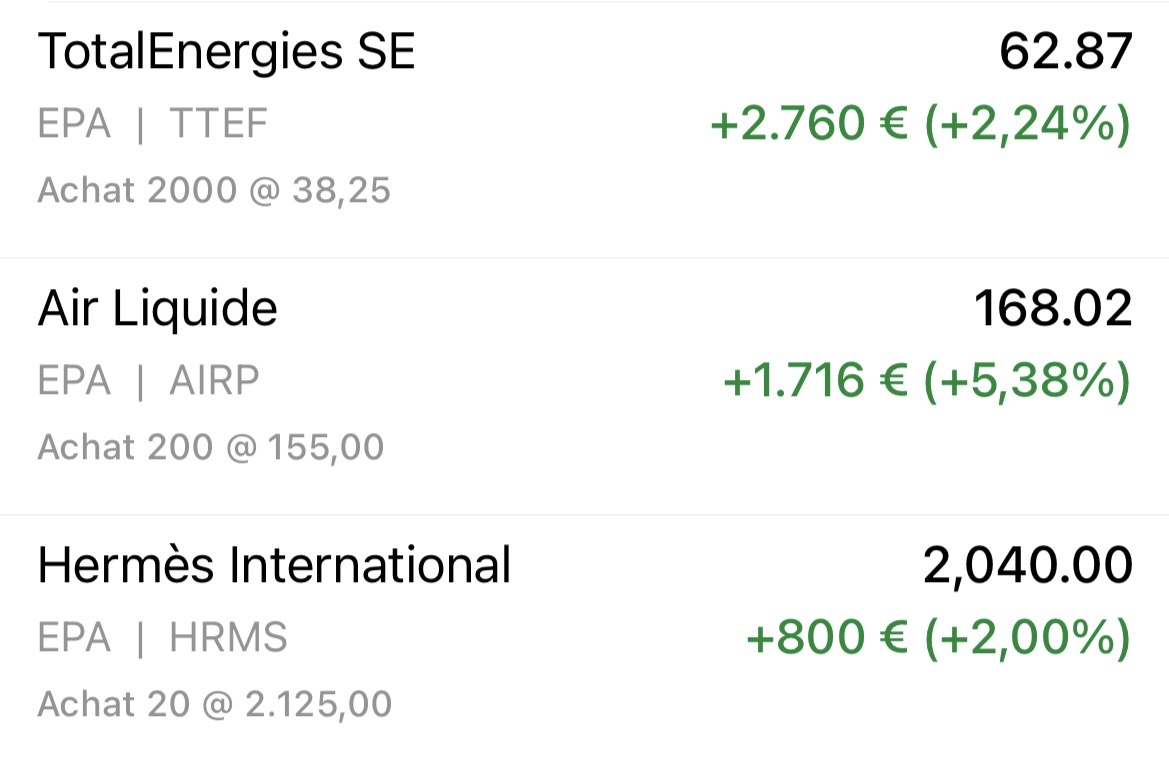Tap the Hermès price 2,040.00
The image size is (1169, 769).
(x=1027, y=566)
